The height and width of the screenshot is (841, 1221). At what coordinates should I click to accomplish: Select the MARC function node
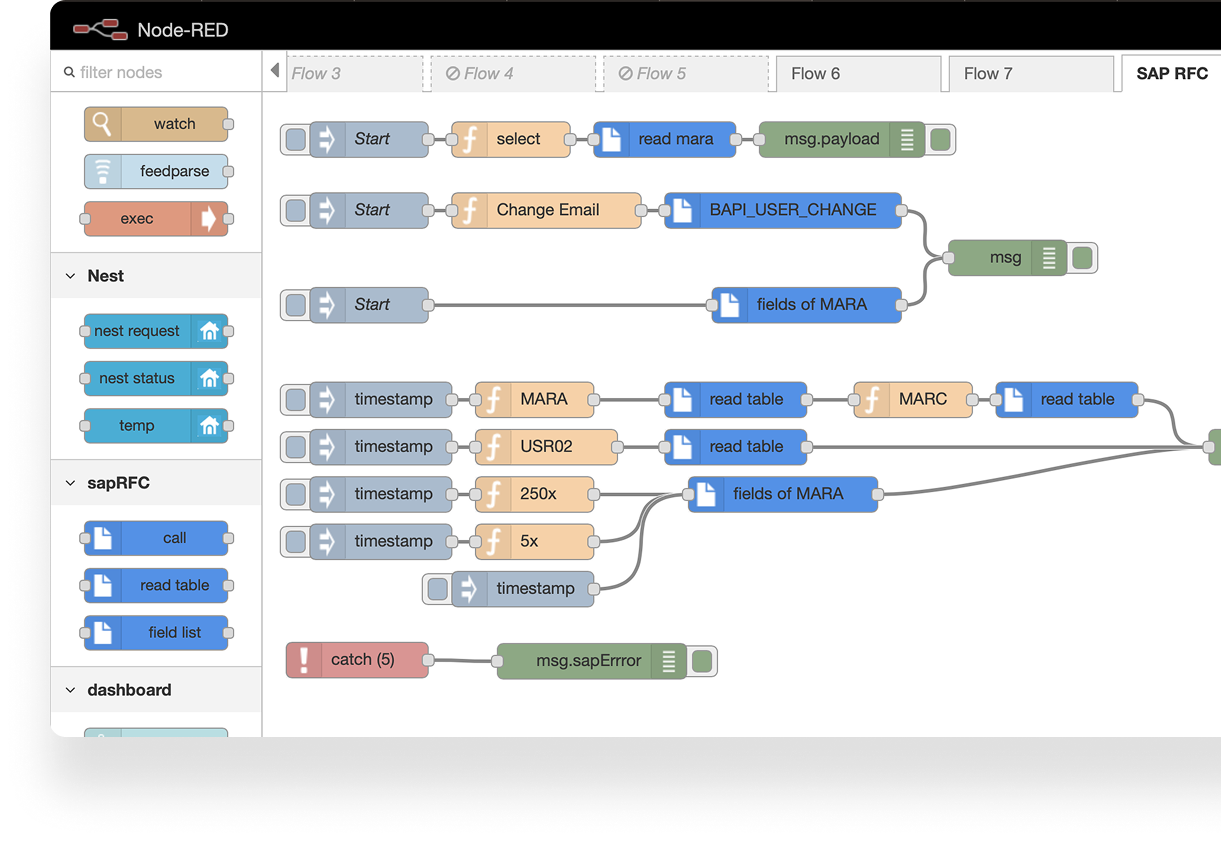coord(913,399)
